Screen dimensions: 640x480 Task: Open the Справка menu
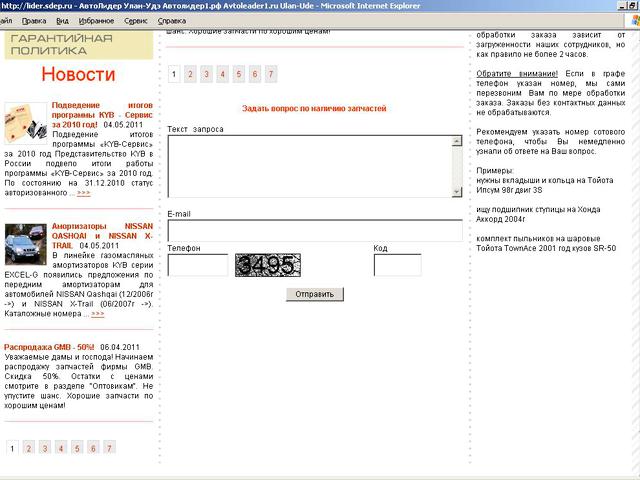[172, 21]
